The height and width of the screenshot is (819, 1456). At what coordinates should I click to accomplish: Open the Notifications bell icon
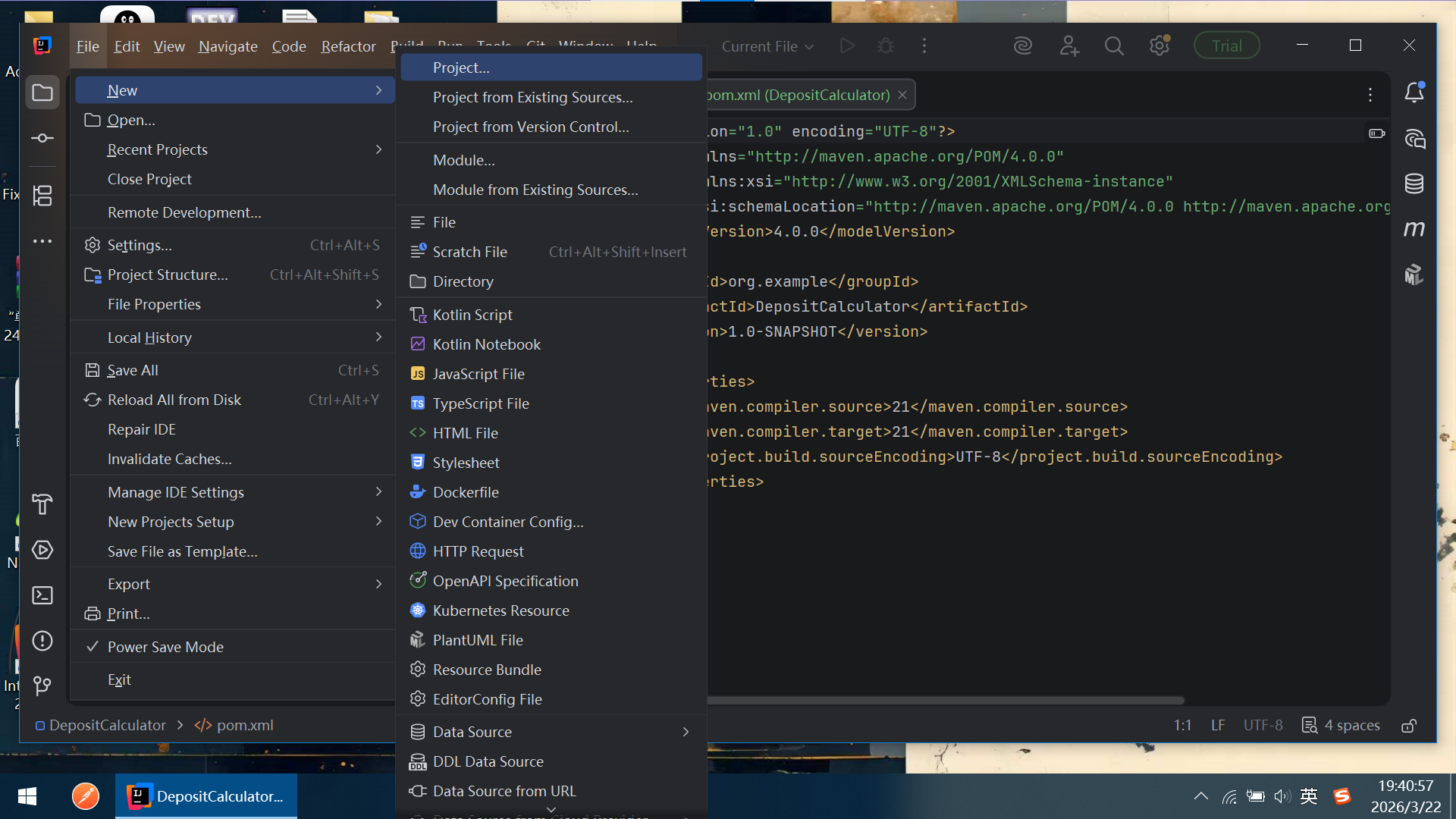pyautogui.click(x=1414, y=93)
